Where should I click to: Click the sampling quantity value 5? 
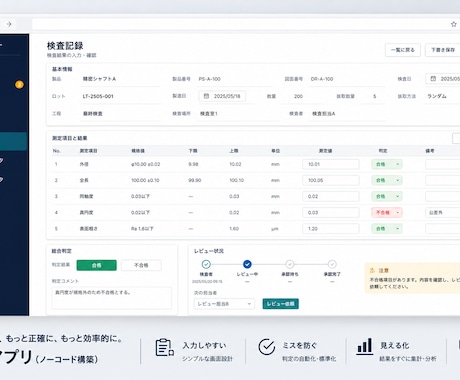tap(375, 96)
